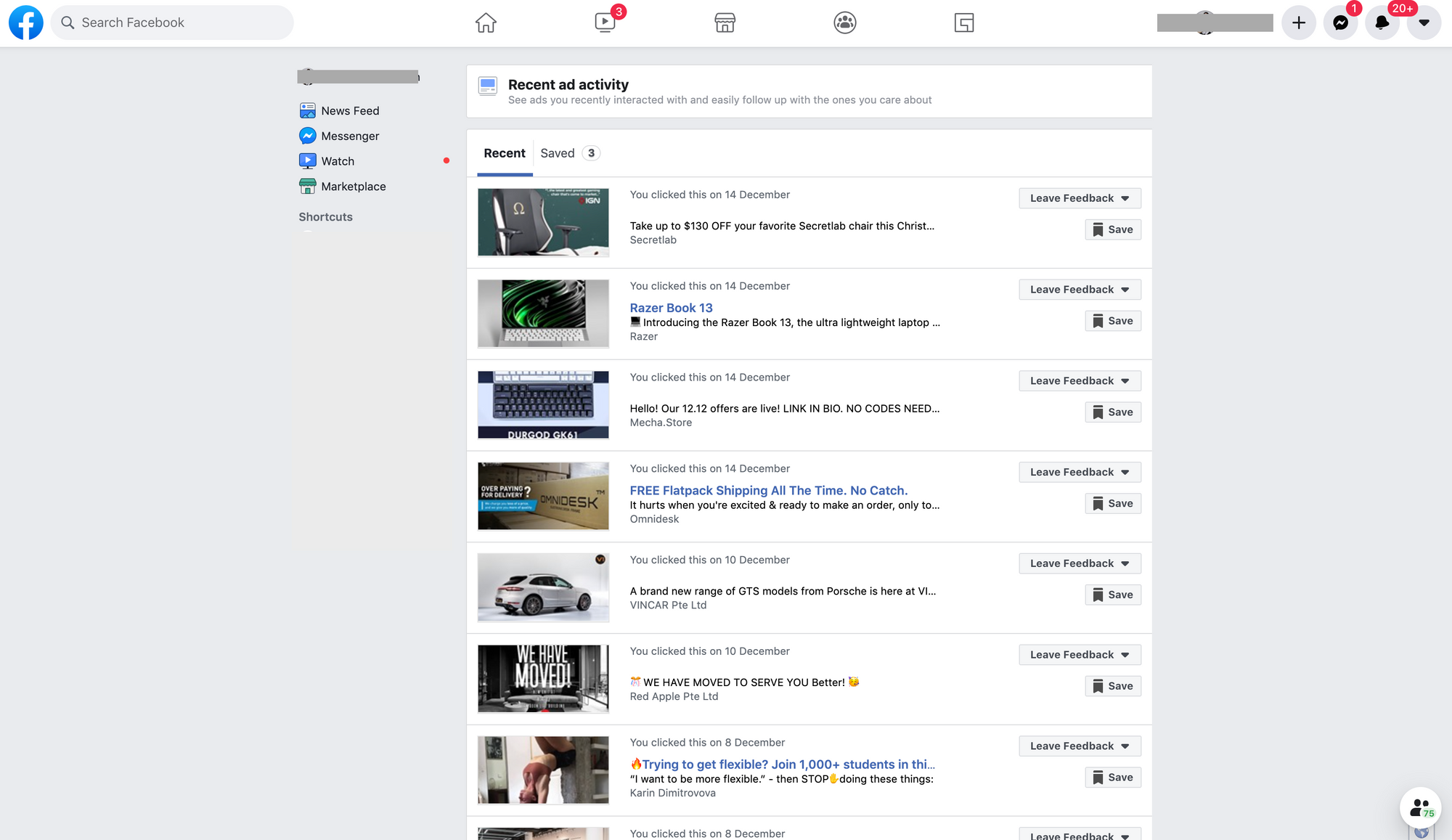This screenshot has height=840, width=1452.
Task: Click the yoga pose ad thumbnail
Action: coord(543,770)
